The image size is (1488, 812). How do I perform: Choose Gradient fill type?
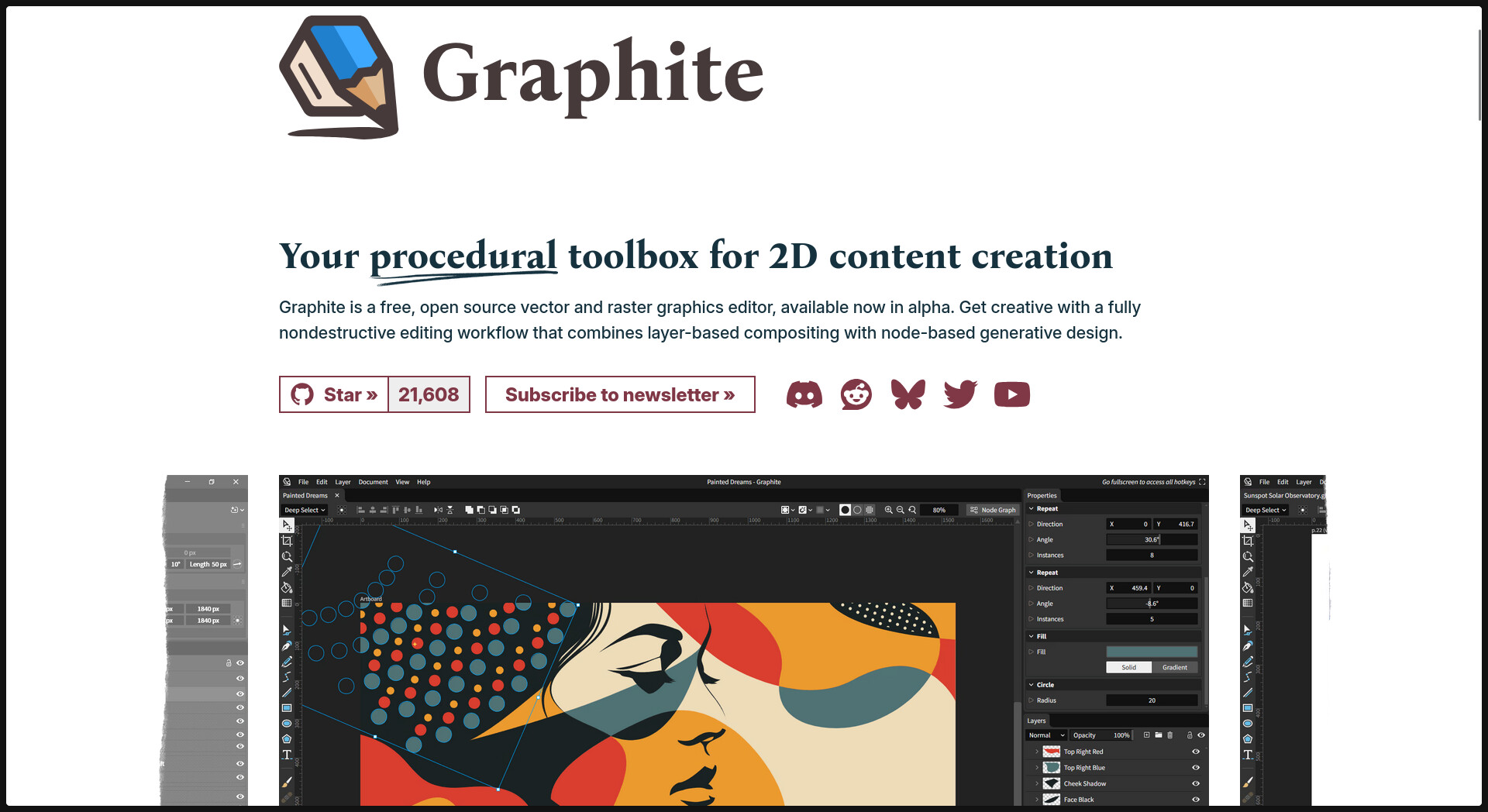1174,667
